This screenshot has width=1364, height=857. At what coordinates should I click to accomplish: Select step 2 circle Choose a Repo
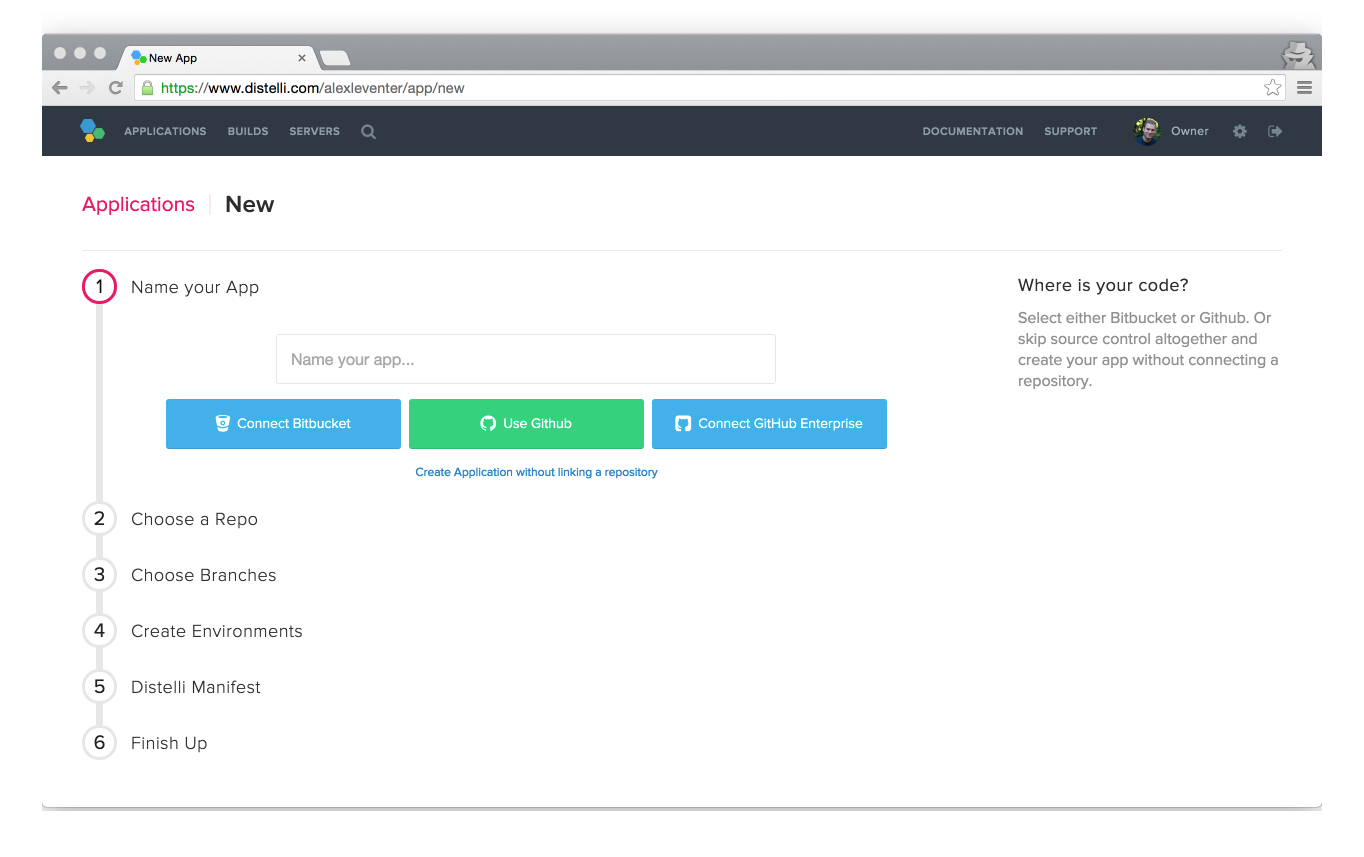99,519
